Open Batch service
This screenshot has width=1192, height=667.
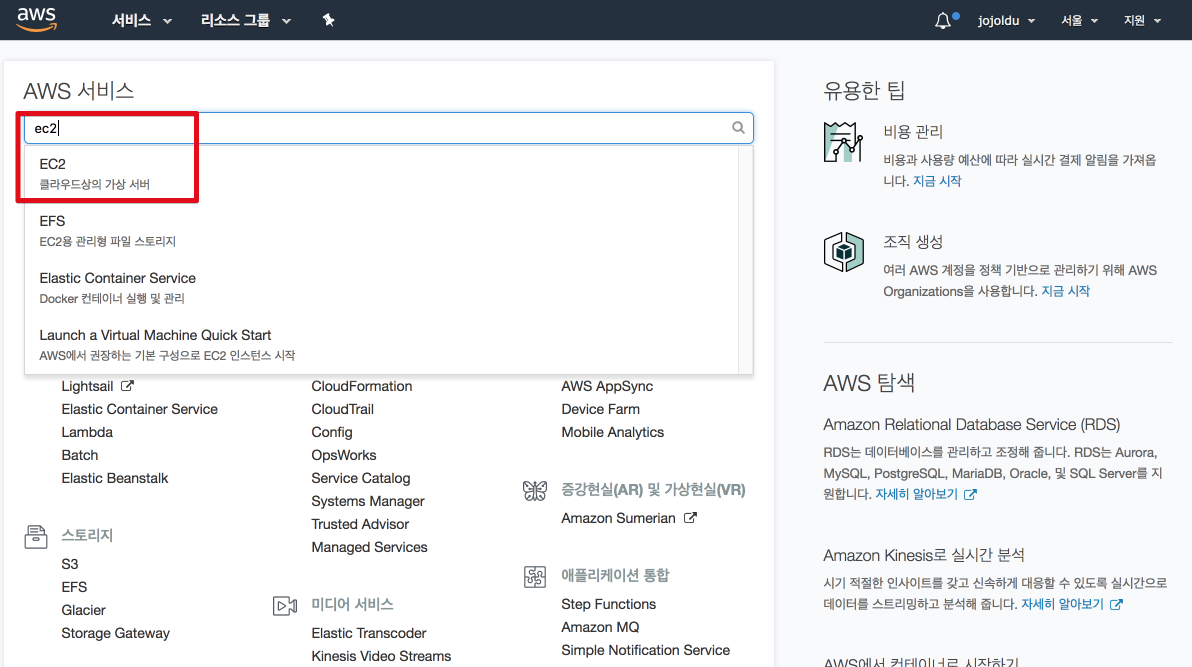(x=80, y=455)
